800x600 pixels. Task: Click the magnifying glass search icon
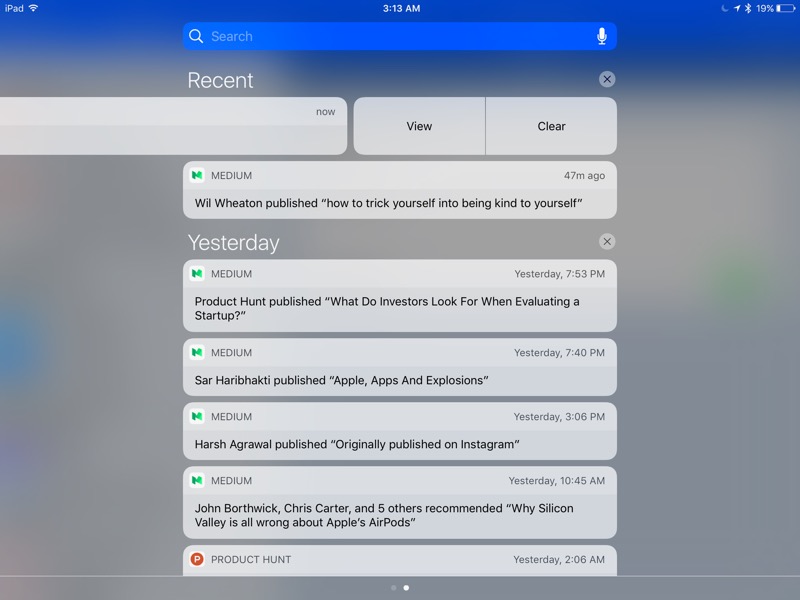click(196, 37)
